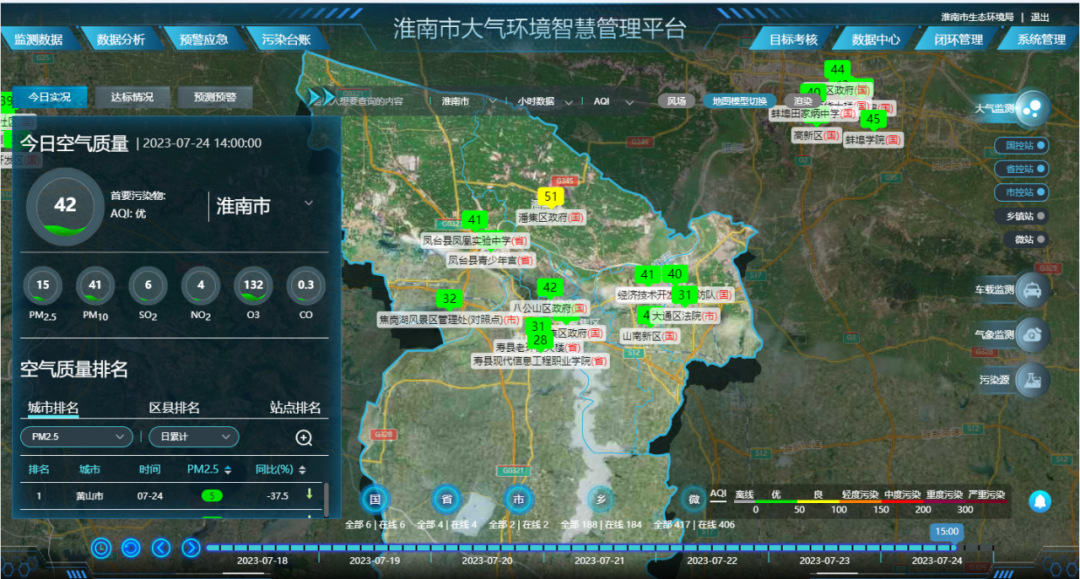Open the 小时数据 dropdown
The image size is (1080, 579).
pos(545,101)
